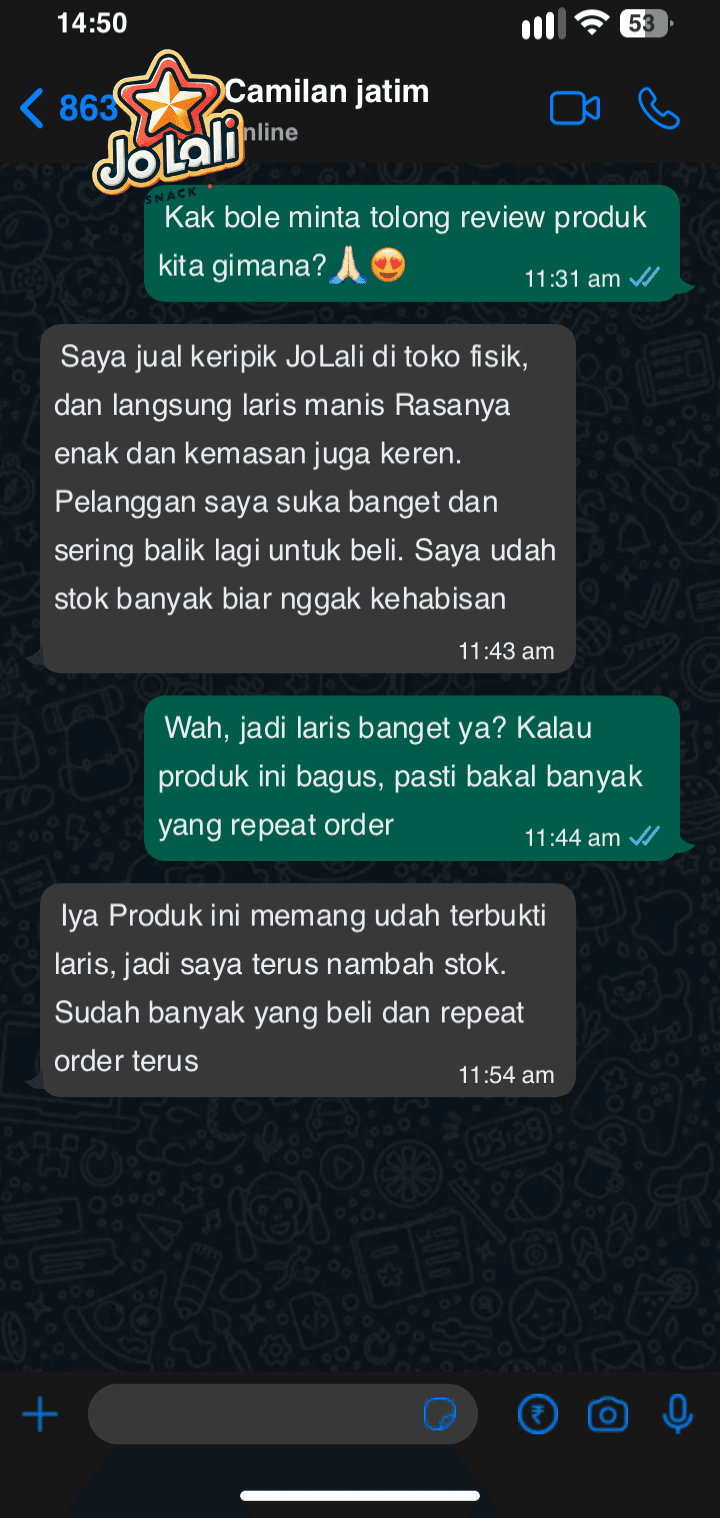Tap the rupee payment icon
This screenshot has height=1518, width=720.
point(537,1415)
